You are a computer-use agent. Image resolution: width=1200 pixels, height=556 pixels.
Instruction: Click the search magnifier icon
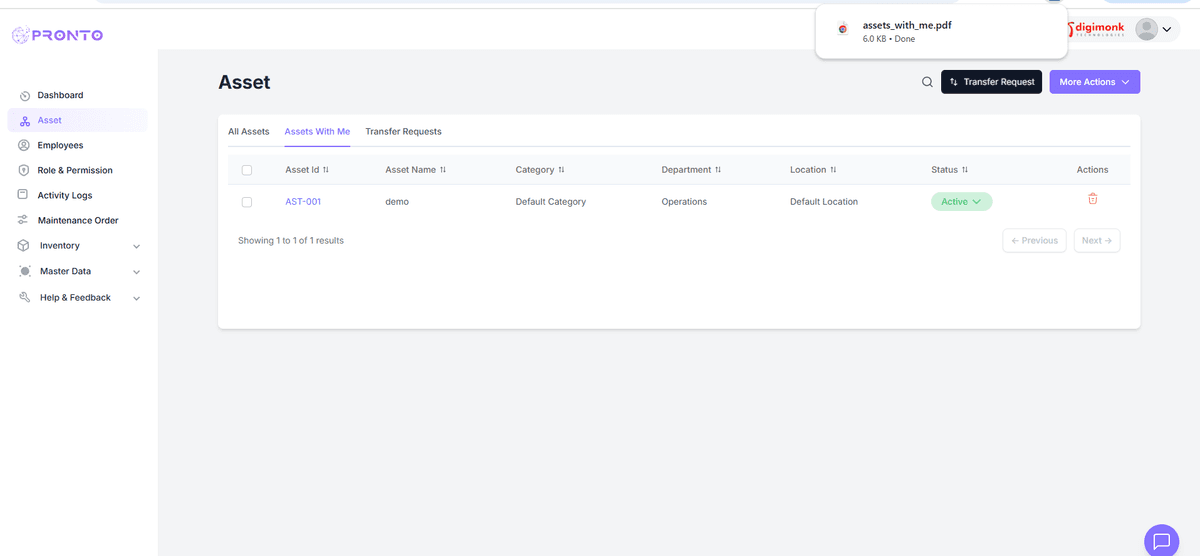click(x=927, y=82)
